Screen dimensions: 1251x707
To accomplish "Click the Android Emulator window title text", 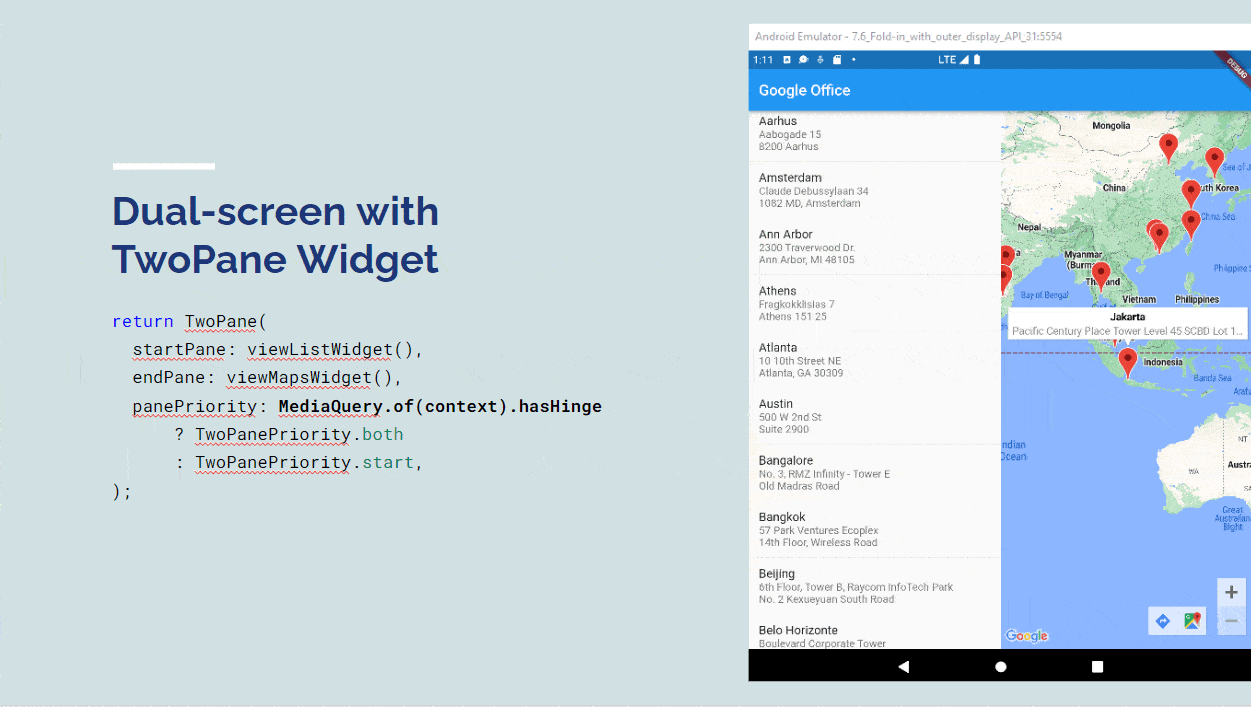I will tap(908, 36).
